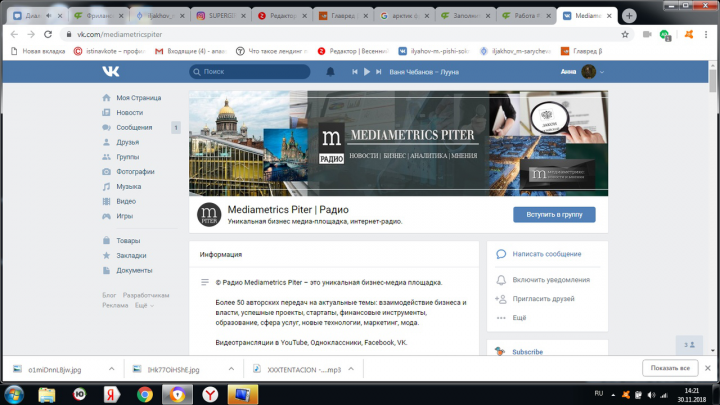Viewport: 720px width, 405px height.
Task: Open the RU language indicator
Action: pos(598,394)
